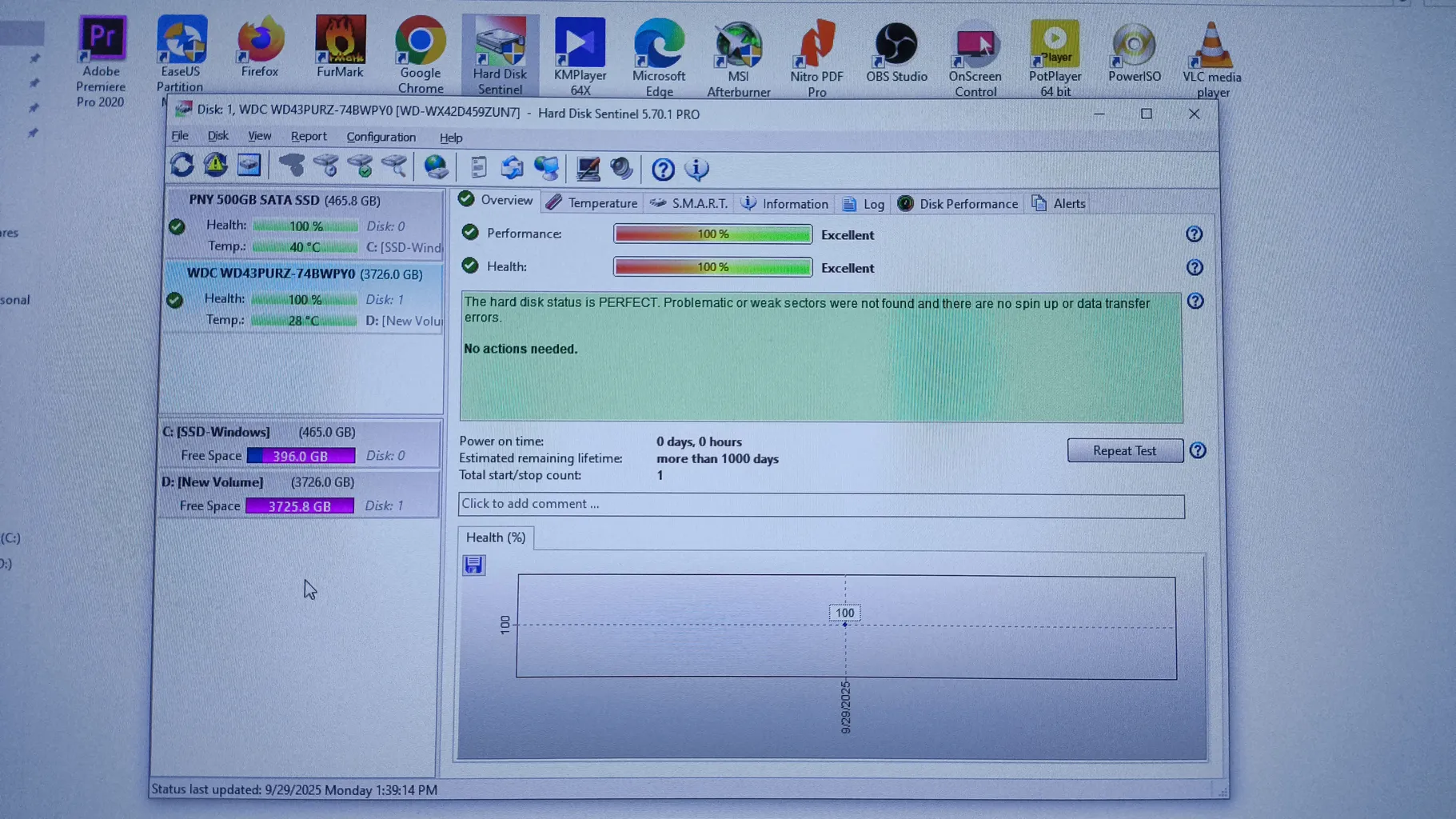Screen dimensions: 1456x819
Task: Click the save icon above Health graph
Action: click(x=473, y=565)
